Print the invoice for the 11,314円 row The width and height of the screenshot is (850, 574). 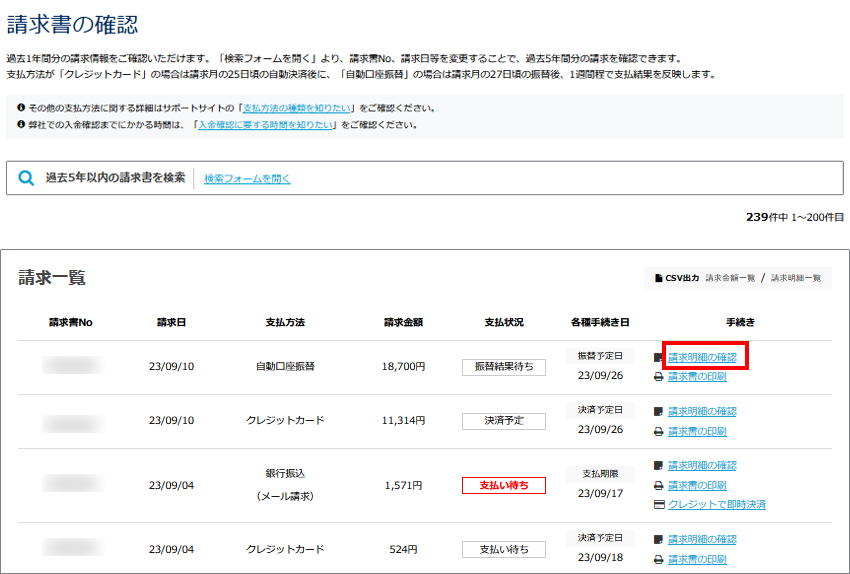click(697, 432)
